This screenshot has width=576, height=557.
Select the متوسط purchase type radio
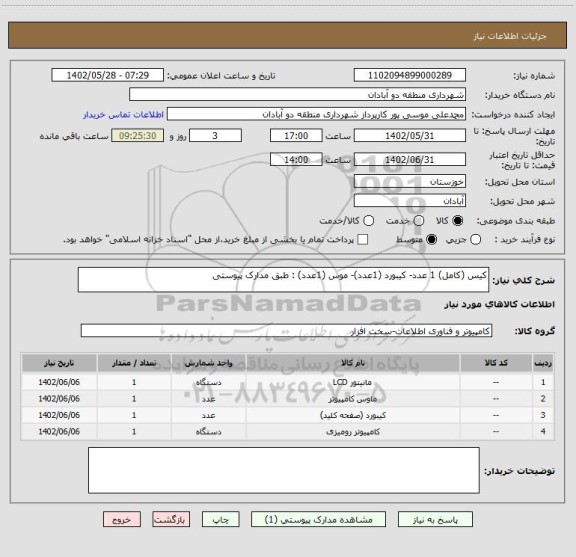[431, 240]
